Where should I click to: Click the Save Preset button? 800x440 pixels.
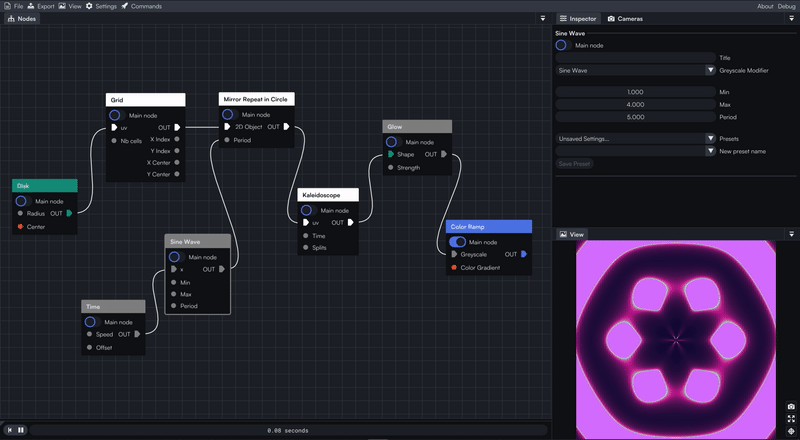tap(574, 164)
